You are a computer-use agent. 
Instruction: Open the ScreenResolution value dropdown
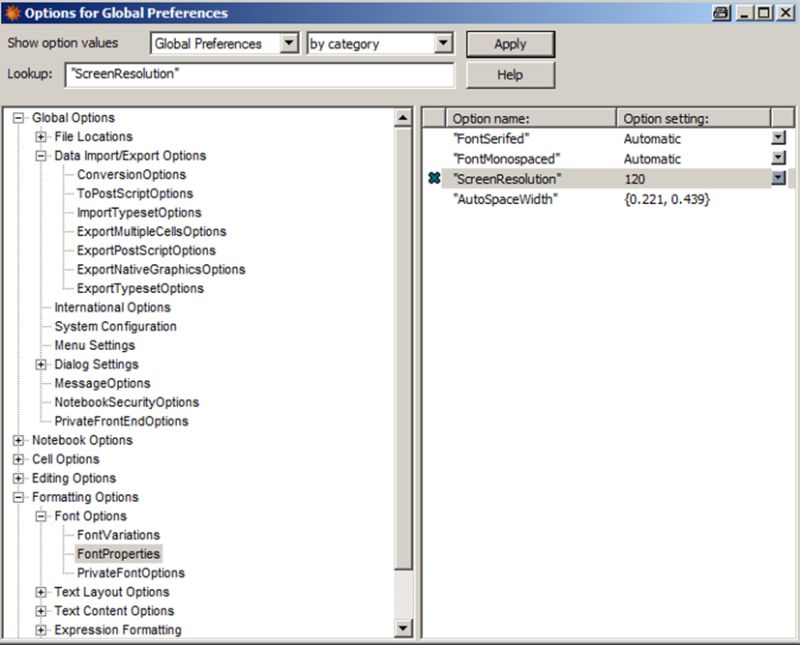[779, 177]
